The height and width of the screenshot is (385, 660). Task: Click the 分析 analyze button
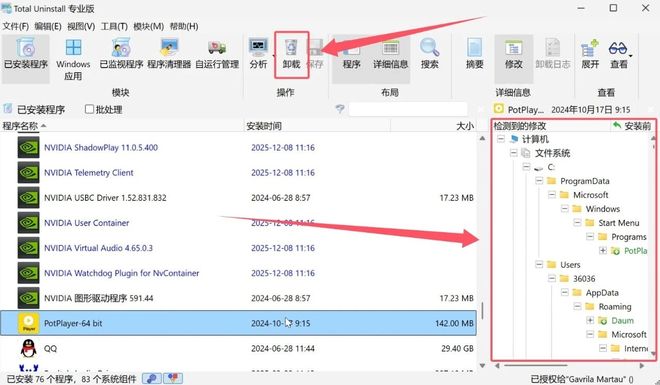point(258,54)
